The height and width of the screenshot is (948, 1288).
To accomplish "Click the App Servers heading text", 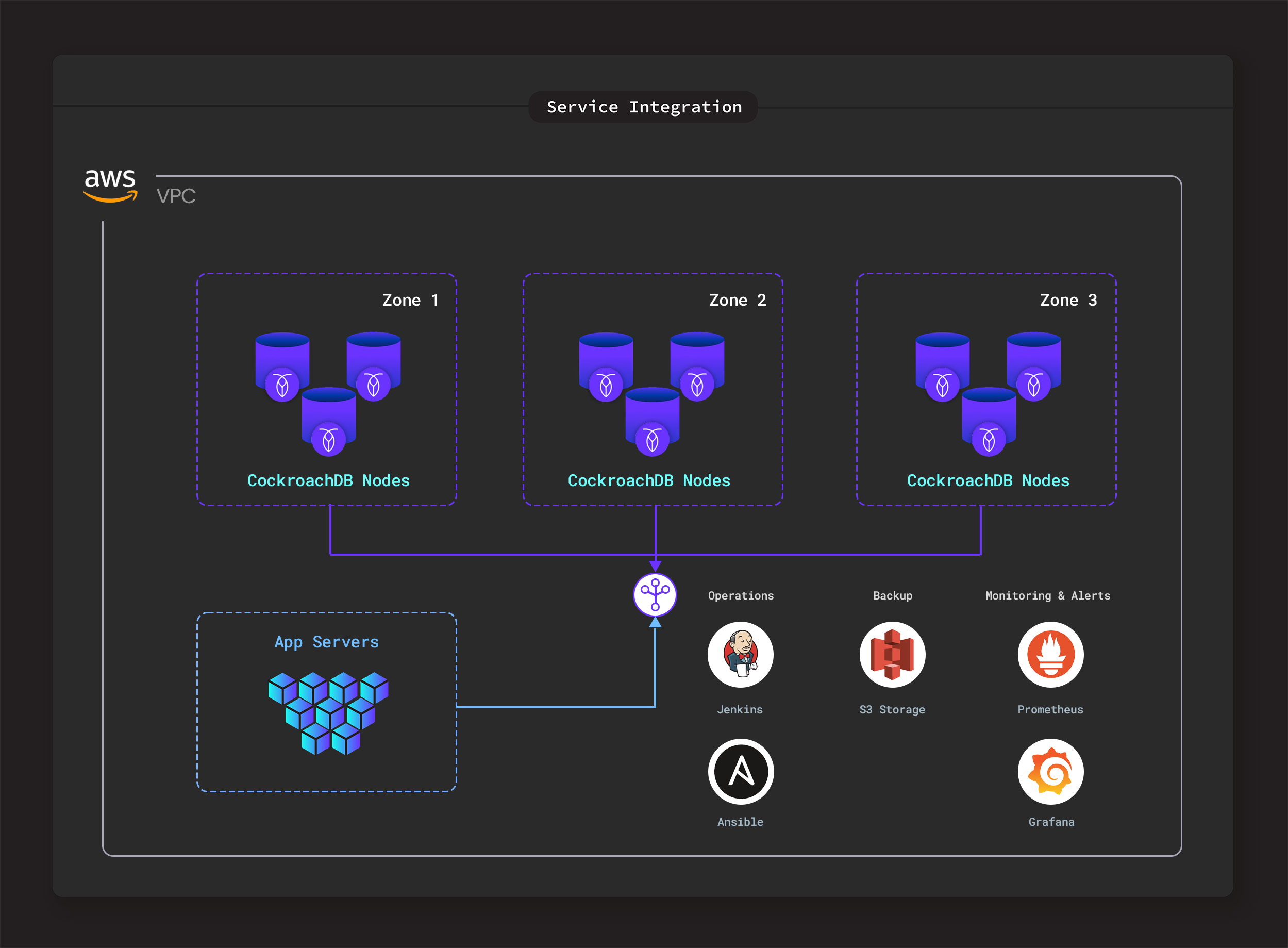I will [x=326, y=642].
